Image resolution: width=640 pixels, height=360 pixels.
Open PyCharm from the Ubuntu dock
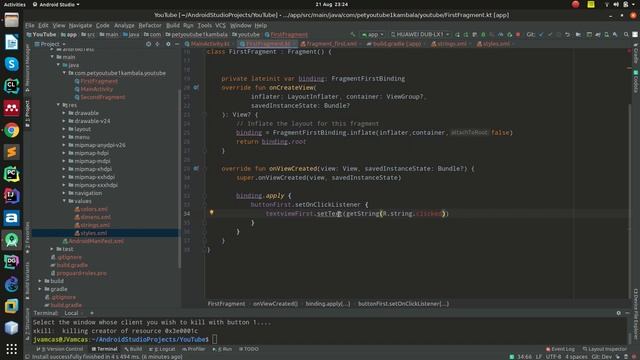(11, 174)
